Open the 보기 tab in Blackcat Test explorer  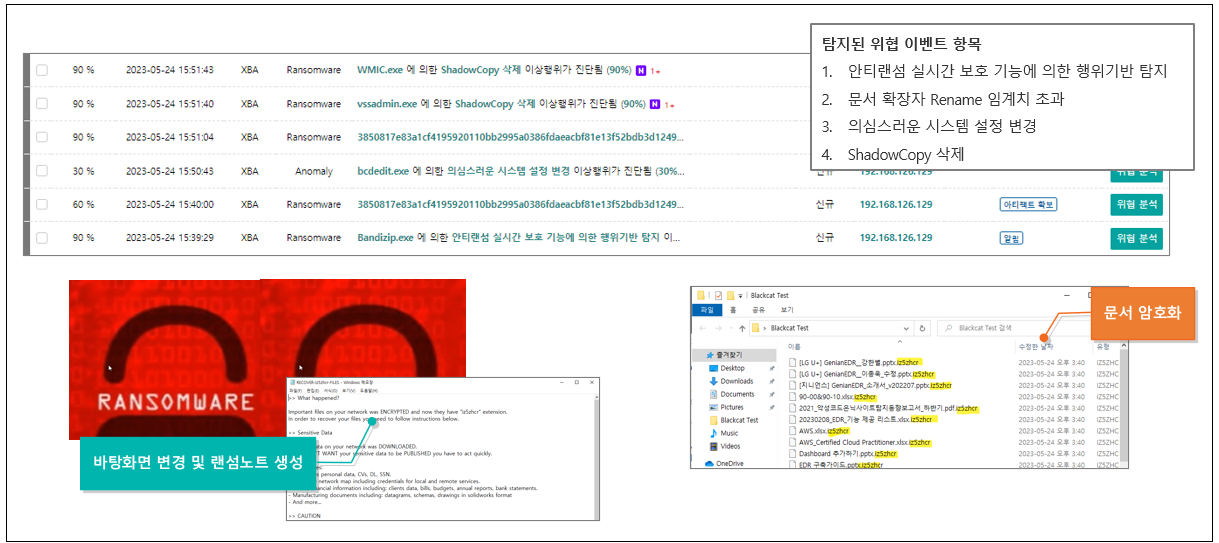(x=787, y=310)
